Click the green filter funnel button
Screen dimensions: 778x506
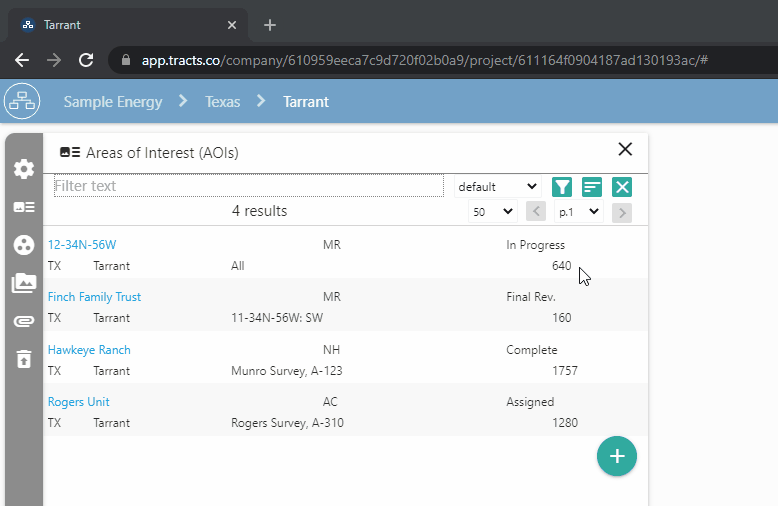pos(562,187)
